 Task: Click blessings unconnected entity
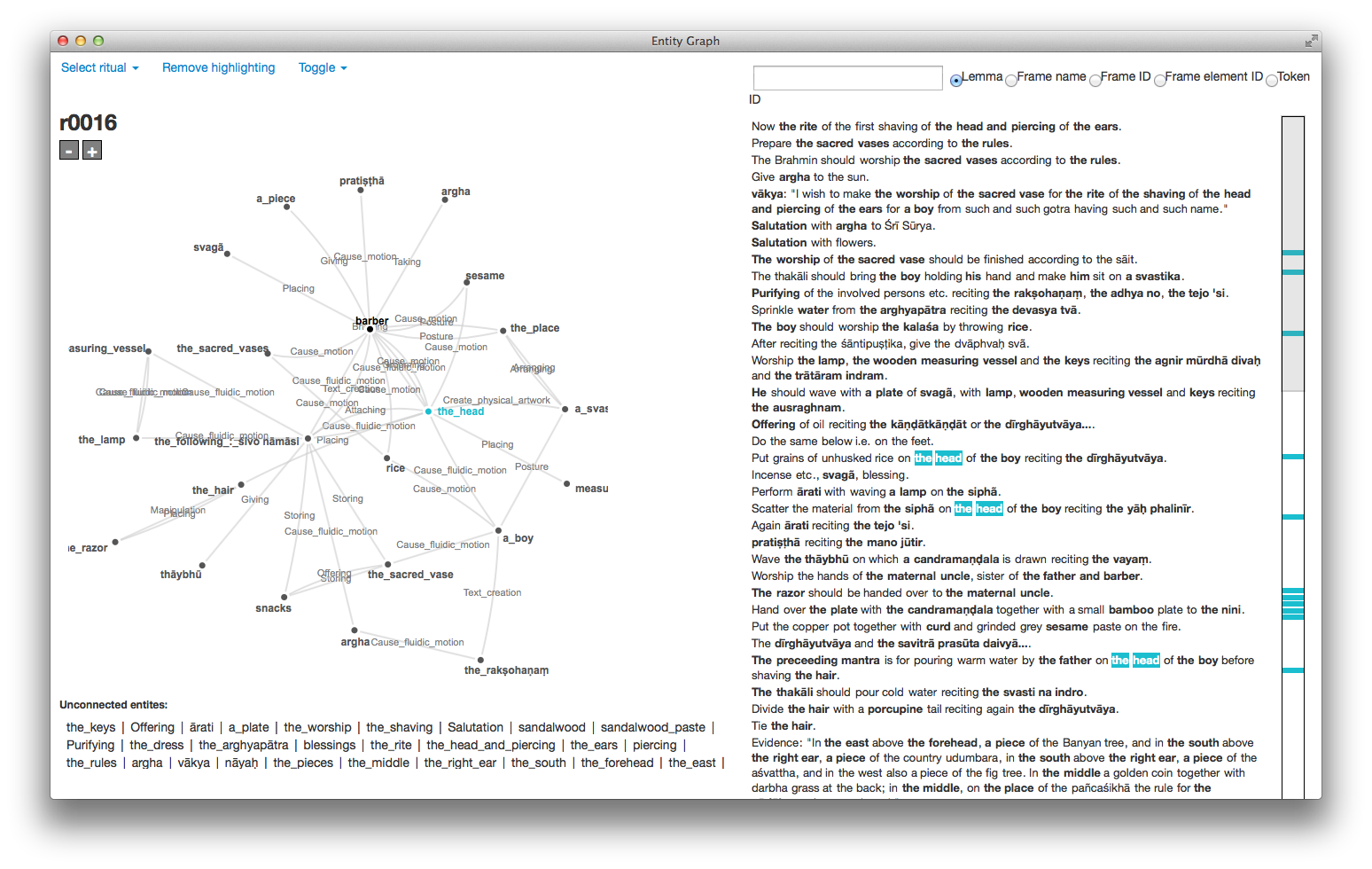pos(330,745)
